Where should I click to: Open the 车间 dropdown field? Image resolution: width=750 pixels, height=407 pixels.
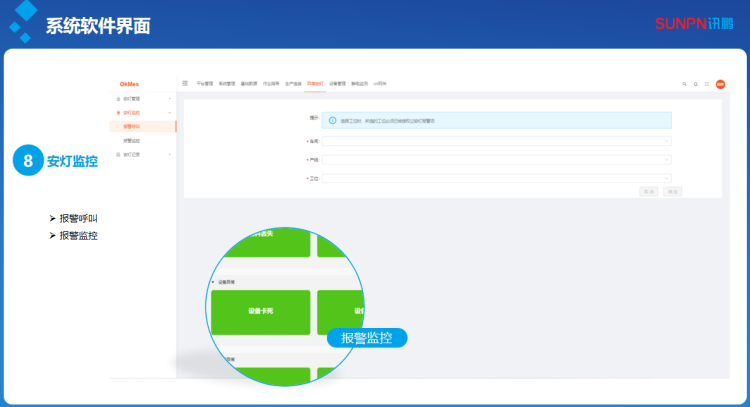pyautogui.click(x=496, y=141)
